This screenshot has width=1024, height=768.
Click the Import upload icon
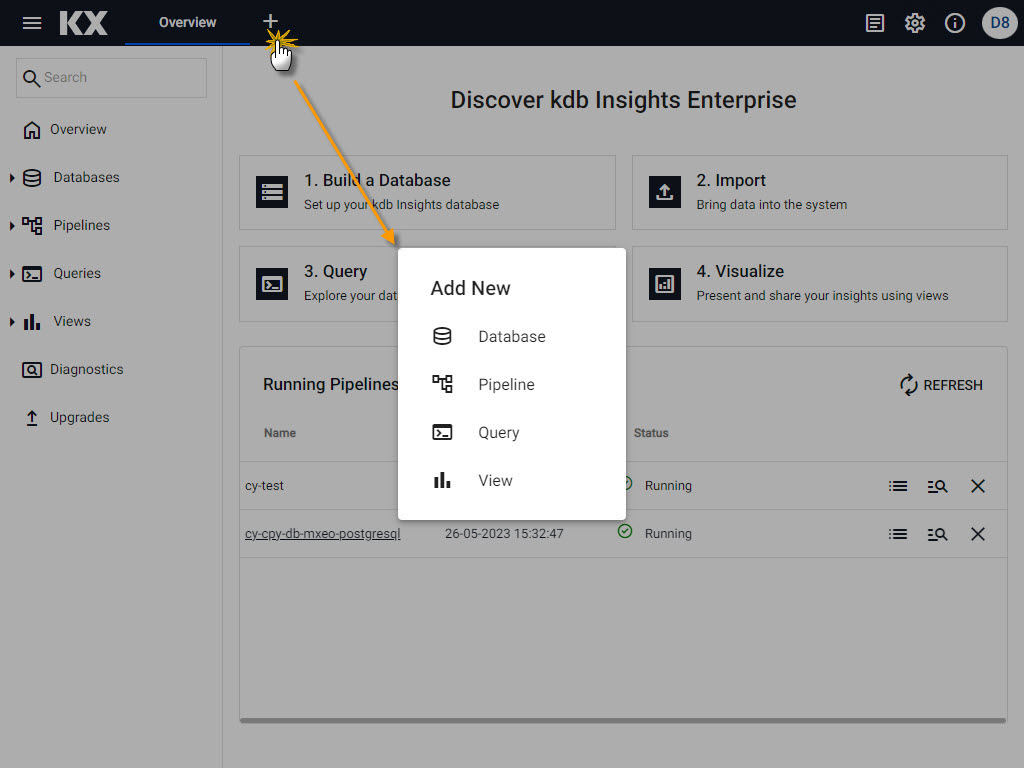(665, 192)
